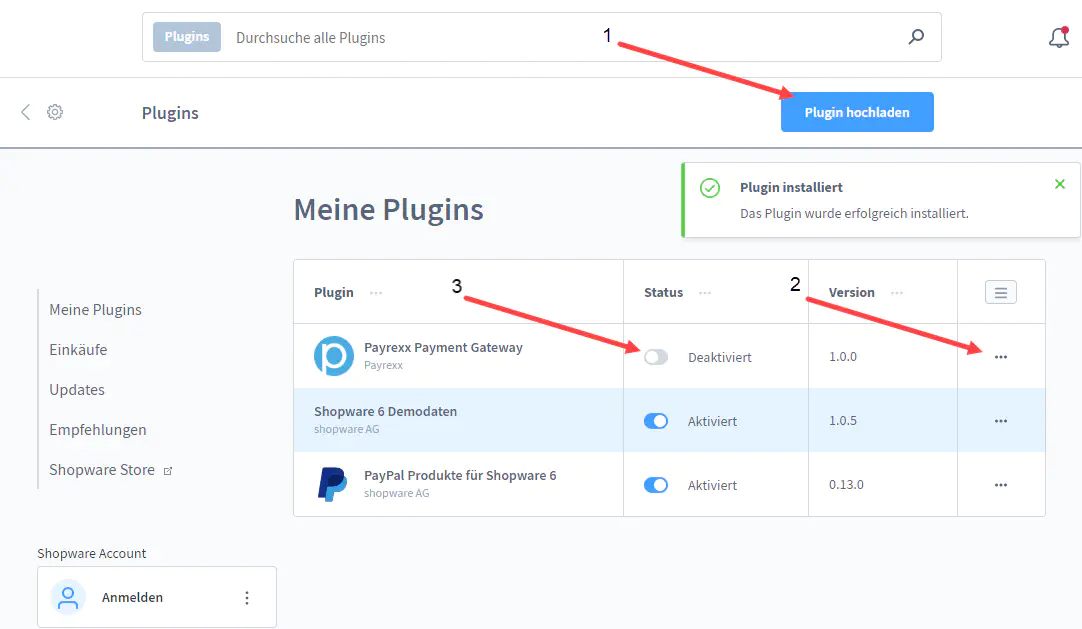
Task: Open the notifications bell
Action: tap(1058, 38)
